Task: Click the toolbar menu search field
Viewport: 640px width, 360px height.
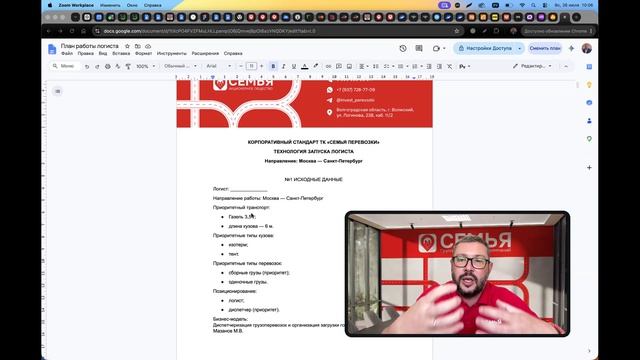Action: 65,66
